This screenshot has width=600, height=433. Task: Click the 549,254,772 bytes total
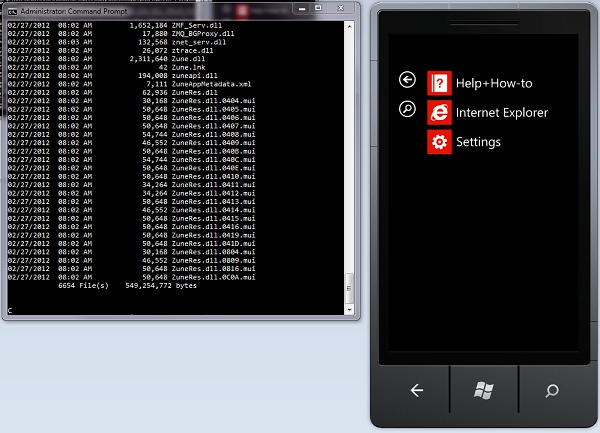(161, 286)
